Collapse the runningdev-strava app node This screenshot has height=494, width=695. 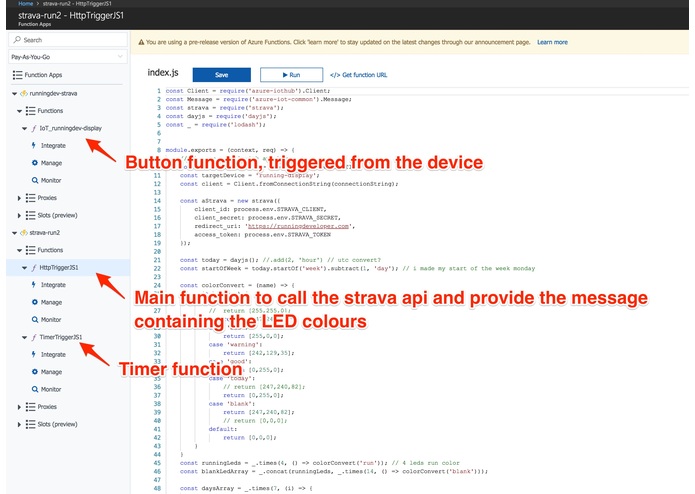(14, 93)
